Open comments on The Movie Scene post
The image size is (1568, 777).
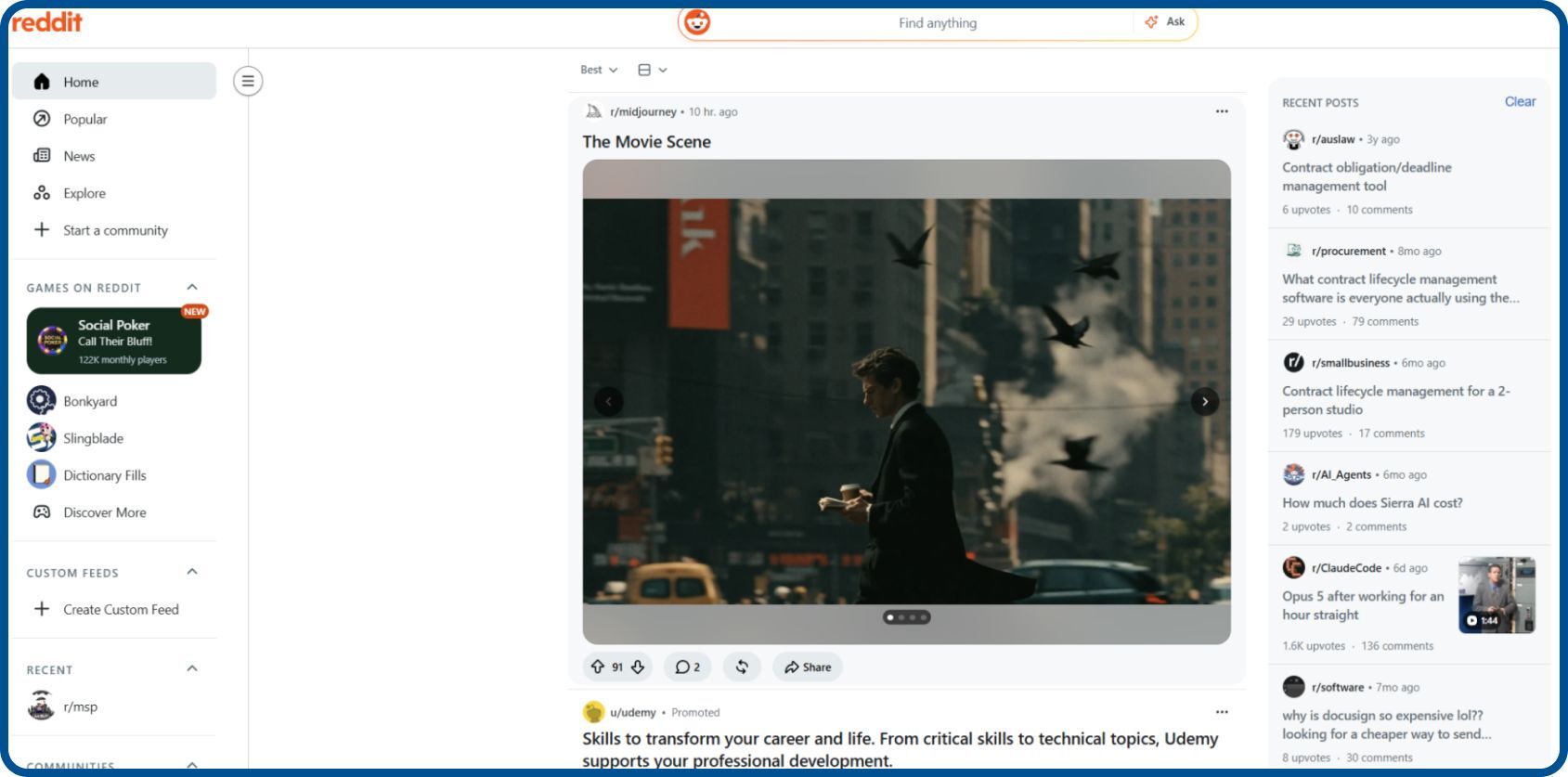click(x=688, y=667)
